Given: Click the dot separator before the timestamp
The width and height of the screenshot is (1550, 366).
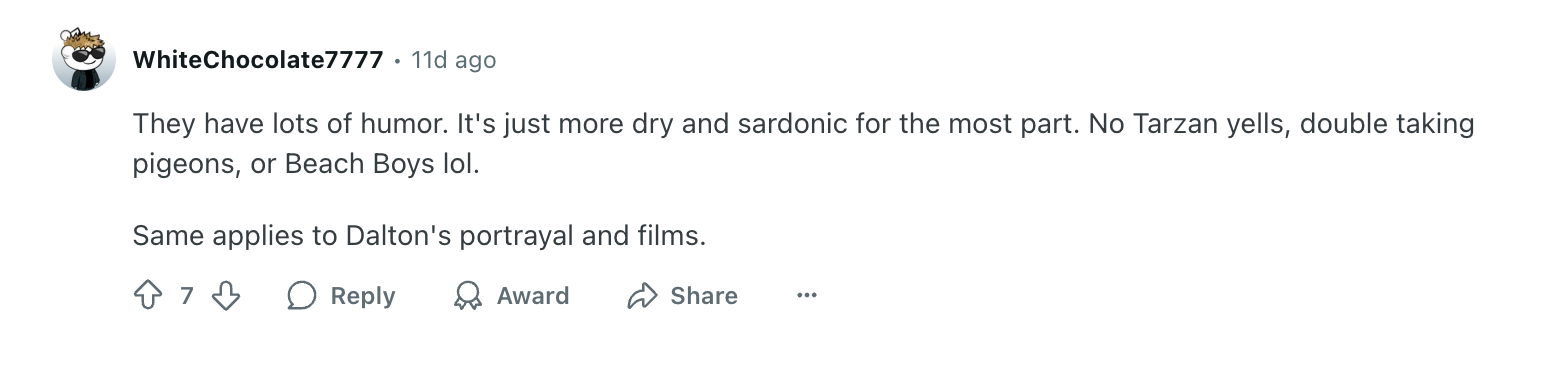Looking at the screenshot, I should click(398, 61).
